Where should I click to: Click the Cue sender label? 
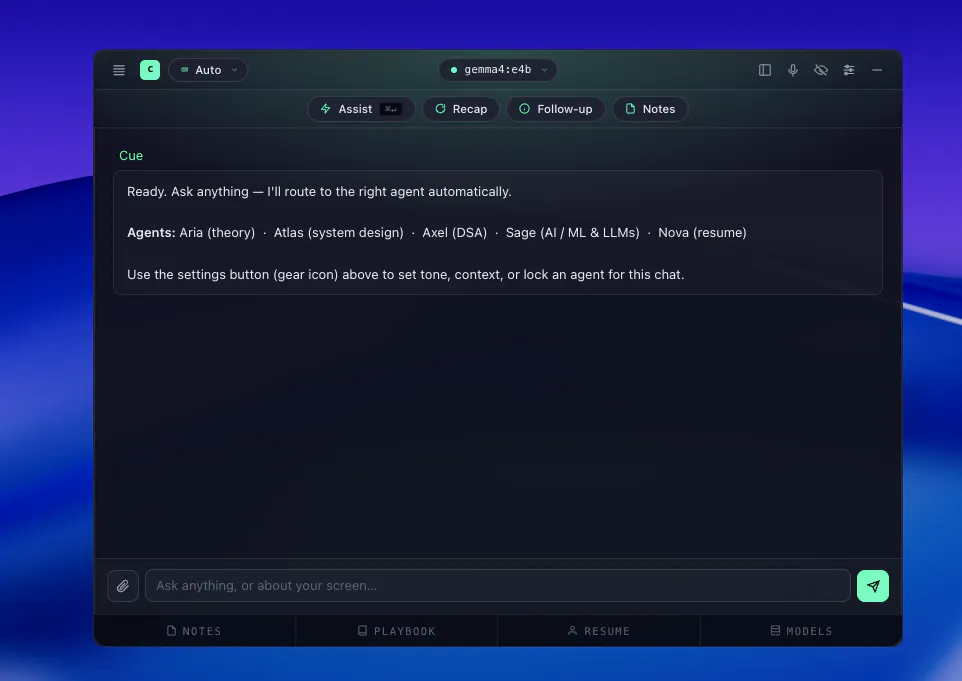coord(131,156)
